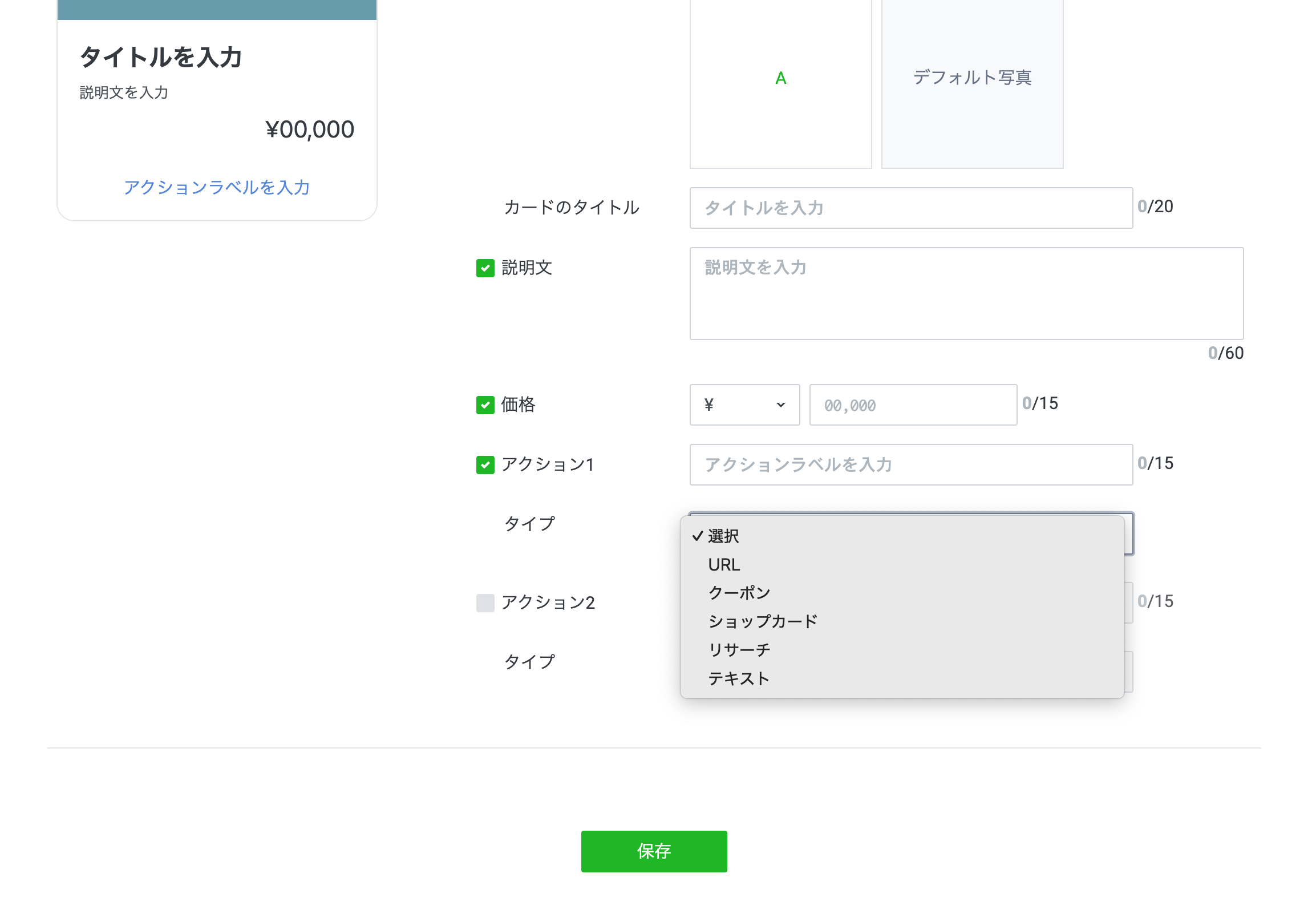The image size is (1316, 922).
Task: Select URL from type dropdown
Action: point(724,565)
